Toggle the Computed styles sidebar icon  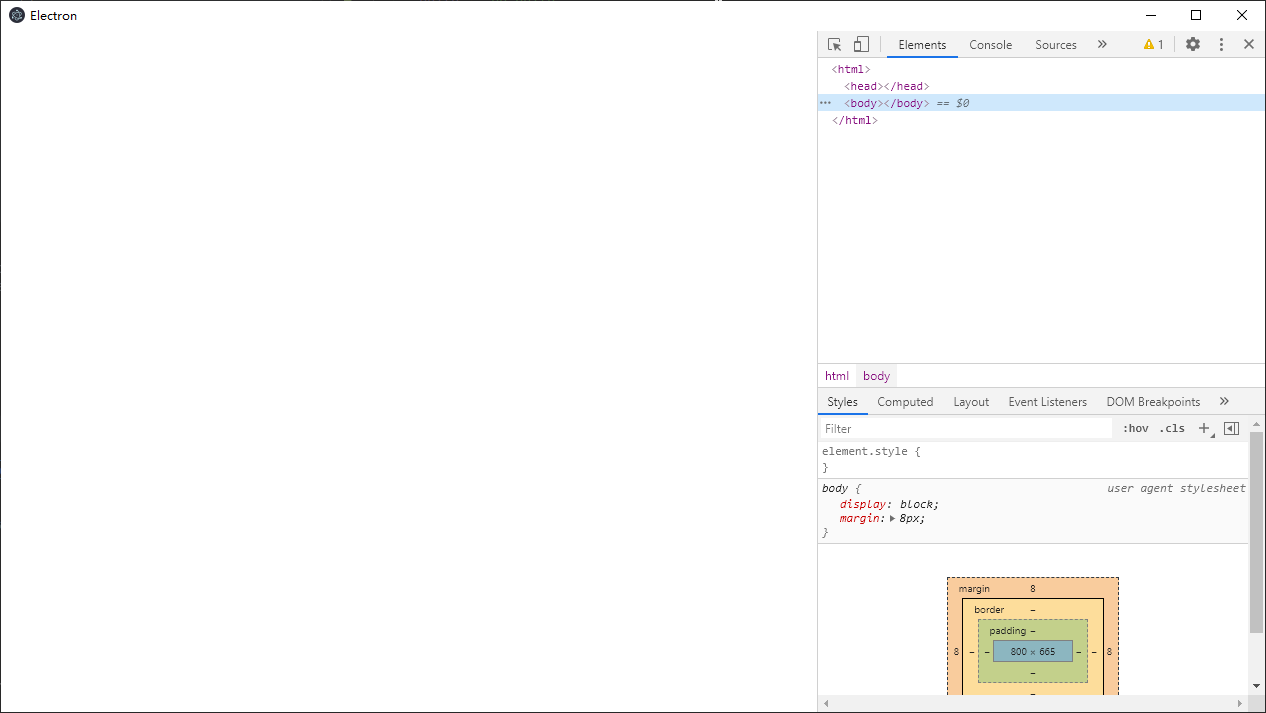pos(1231,428)
